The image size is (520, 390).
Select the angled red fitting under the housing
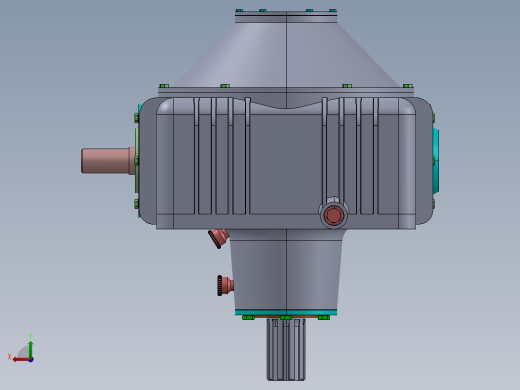coord(218,238)
